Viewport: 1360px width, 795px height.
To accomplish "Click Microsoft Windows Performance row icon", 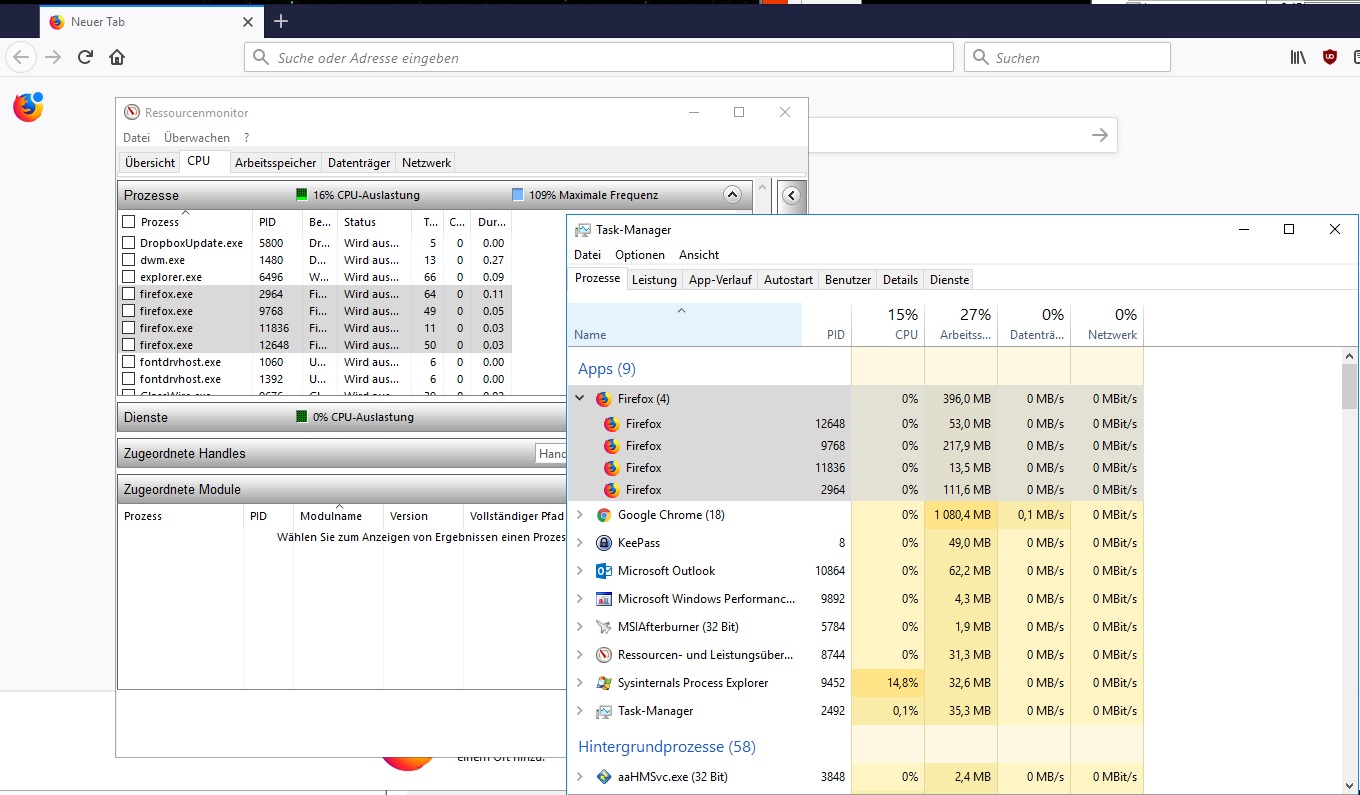I will 603,599.
